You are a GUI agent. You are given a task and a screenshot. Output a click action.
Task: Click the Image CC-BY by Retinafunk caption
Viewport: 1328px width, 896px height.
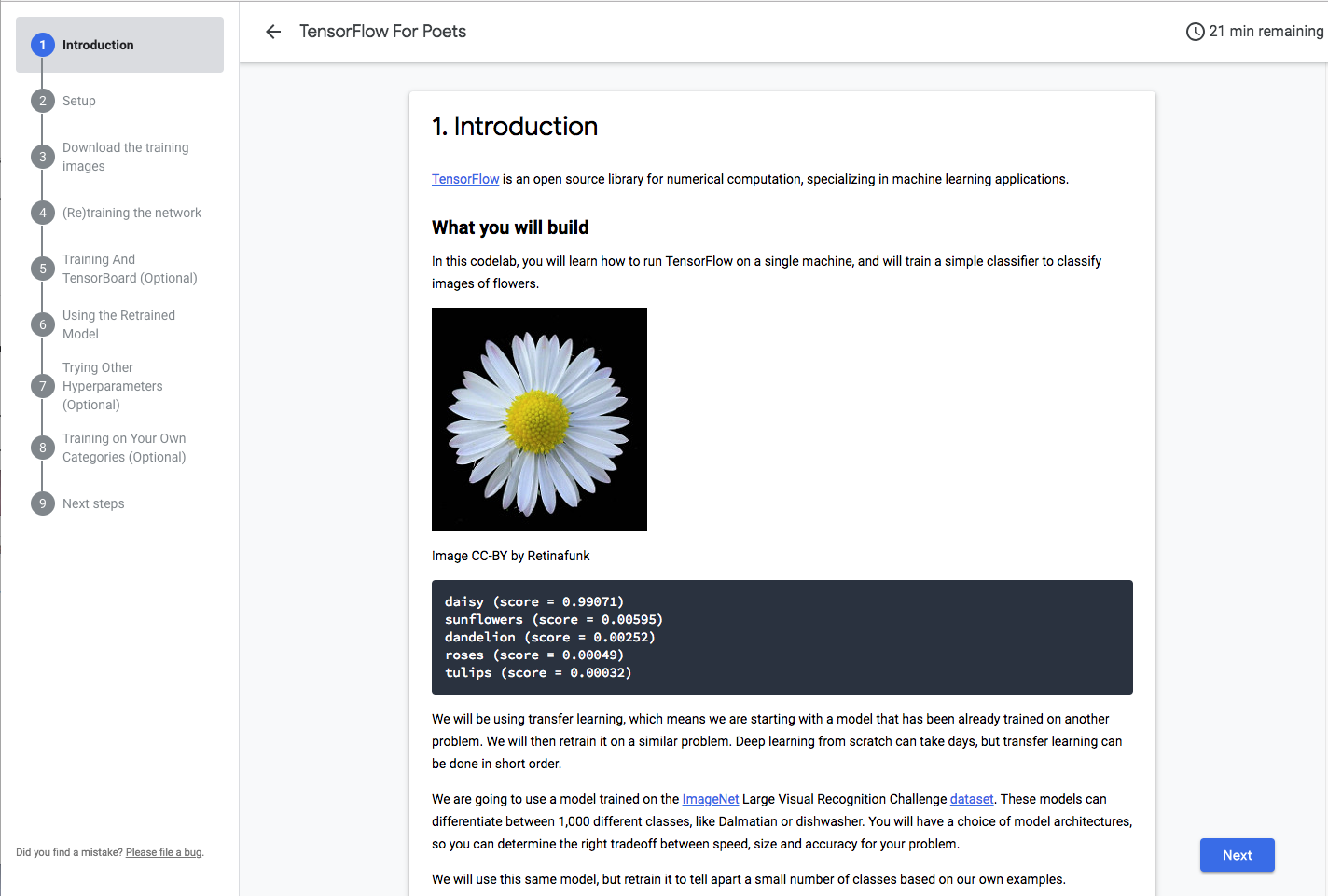click(x=511, y=556)
